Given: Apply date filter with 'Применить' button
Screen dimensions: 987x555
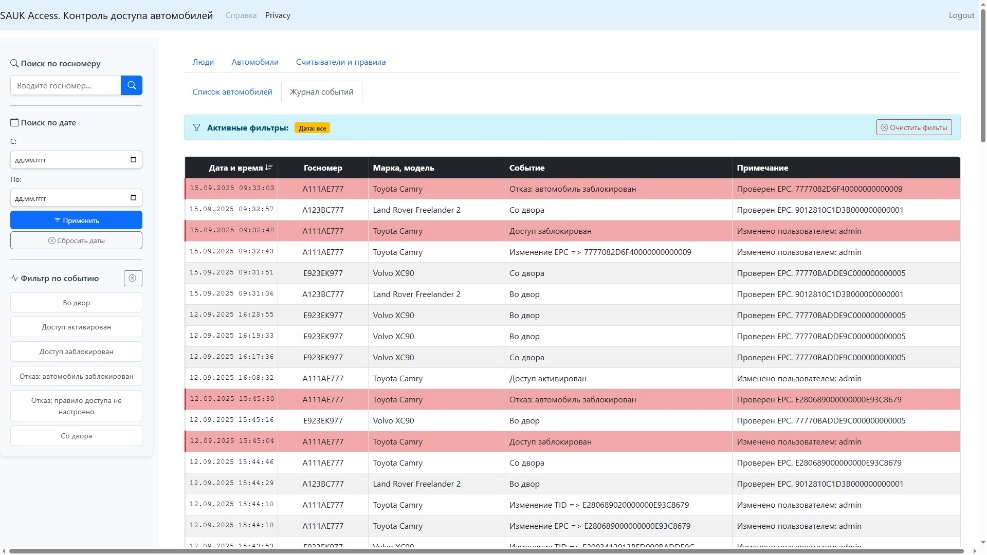Looking at the screenshot, I should [76, 220].
